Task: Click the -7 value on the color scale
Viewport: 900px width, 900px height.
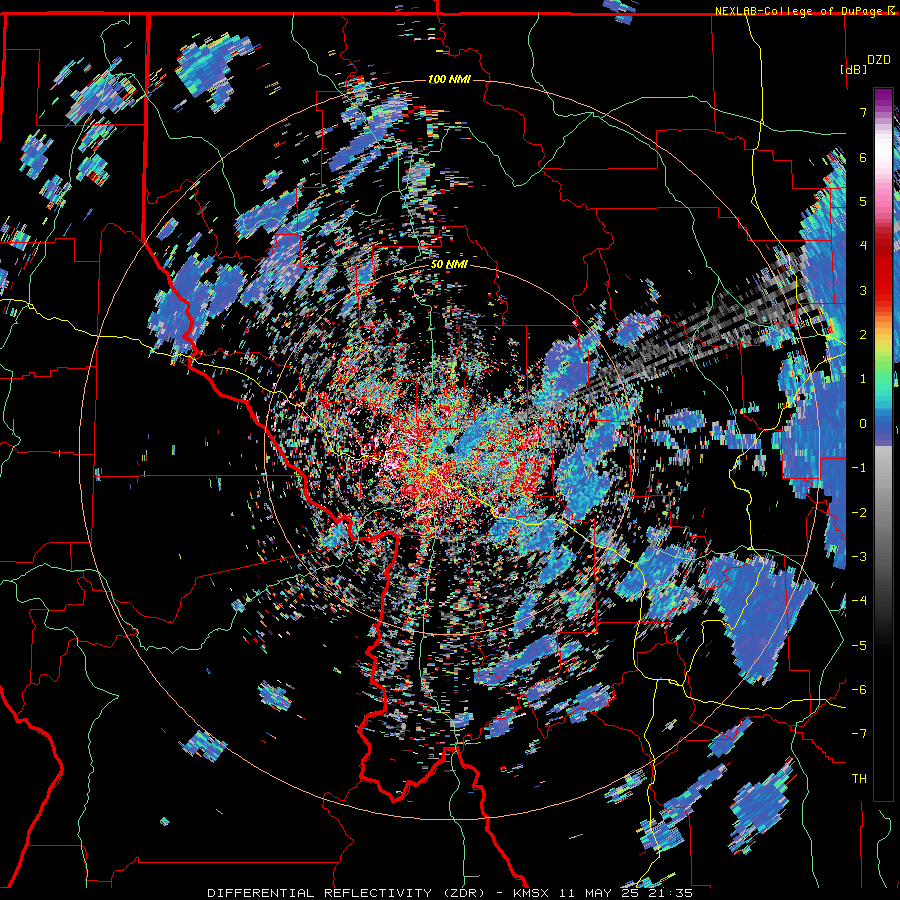Action: click(x=859, y=734)
